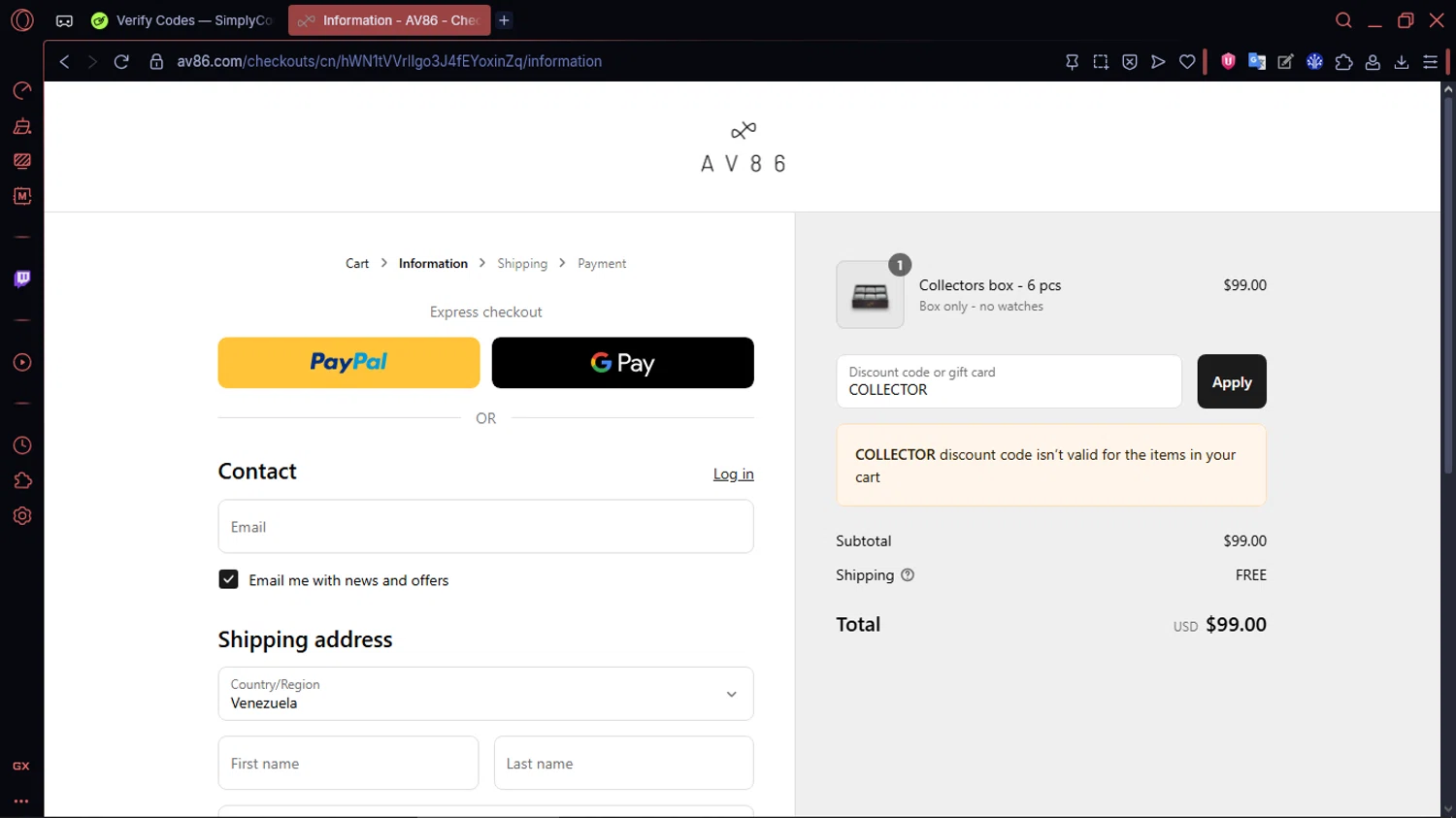Click the scrollbar down arrow
1456x818 pixels.
[x=1447, y=808]
